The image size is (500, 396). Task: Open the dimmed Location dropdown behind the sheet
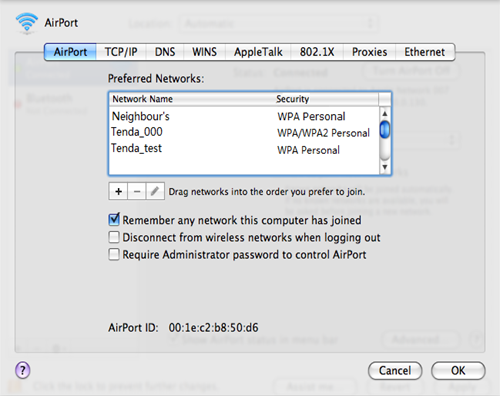click(x=279, y=23)
